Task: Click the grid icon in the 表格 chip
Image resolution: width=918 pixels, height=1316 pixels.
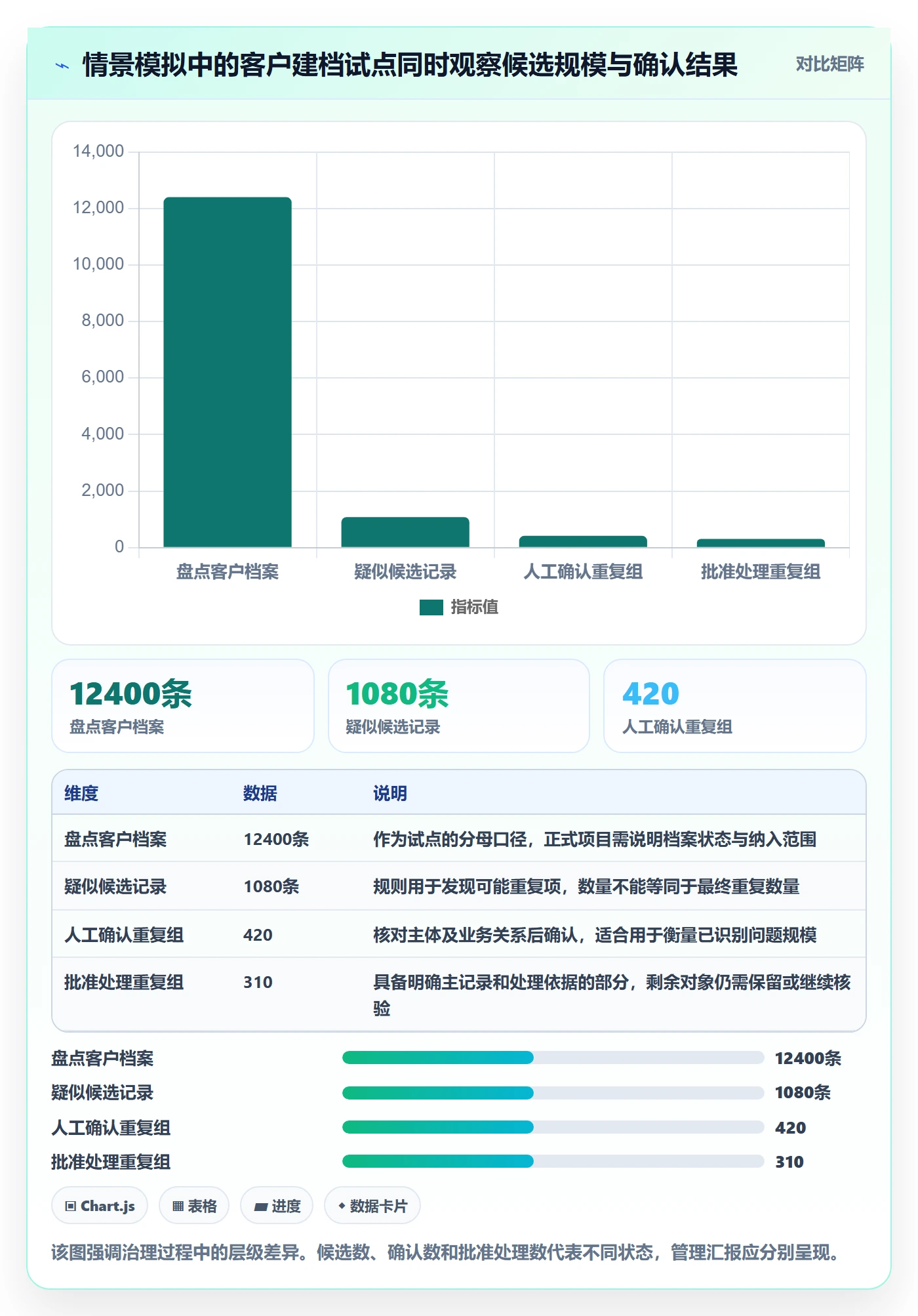Action: (x=178, y=1206)
